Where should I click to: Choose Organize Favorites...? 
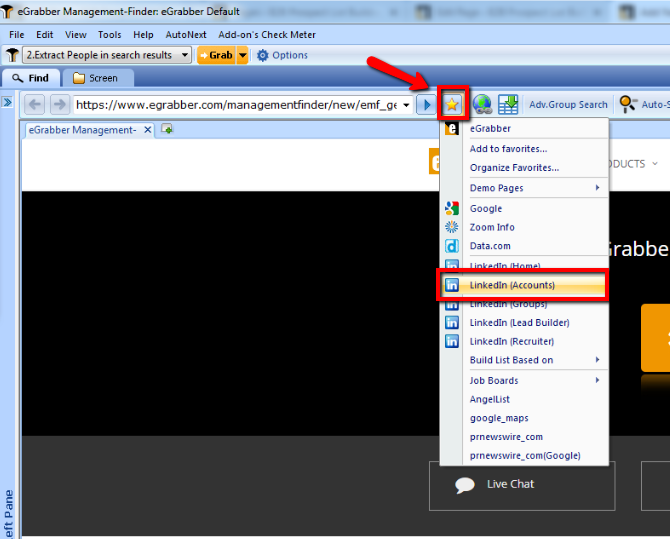pyautogui.click(x=524, y=168)
